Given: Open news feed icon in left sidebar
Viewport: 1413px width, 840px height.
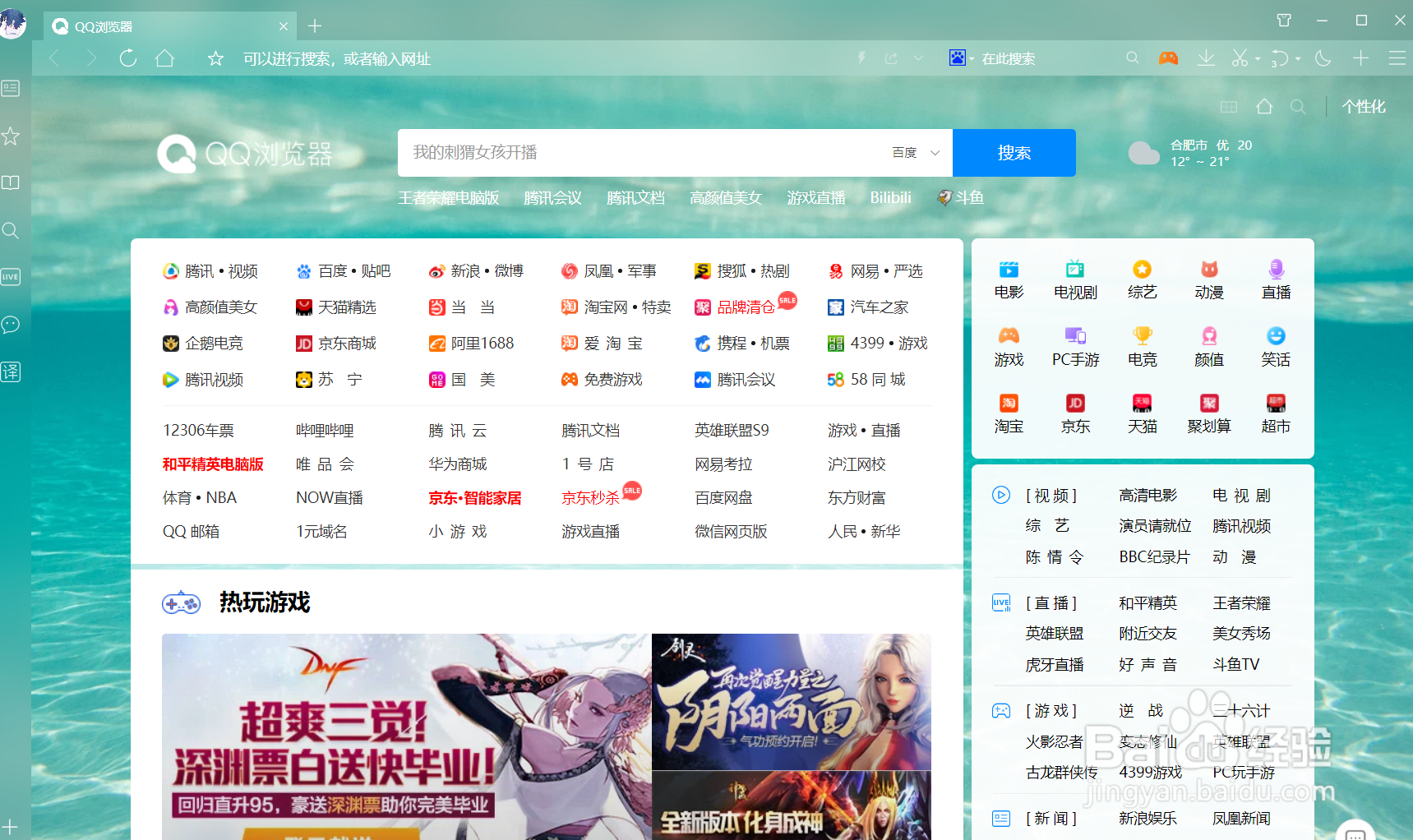Looking at the screenshot, I should 11,88.
